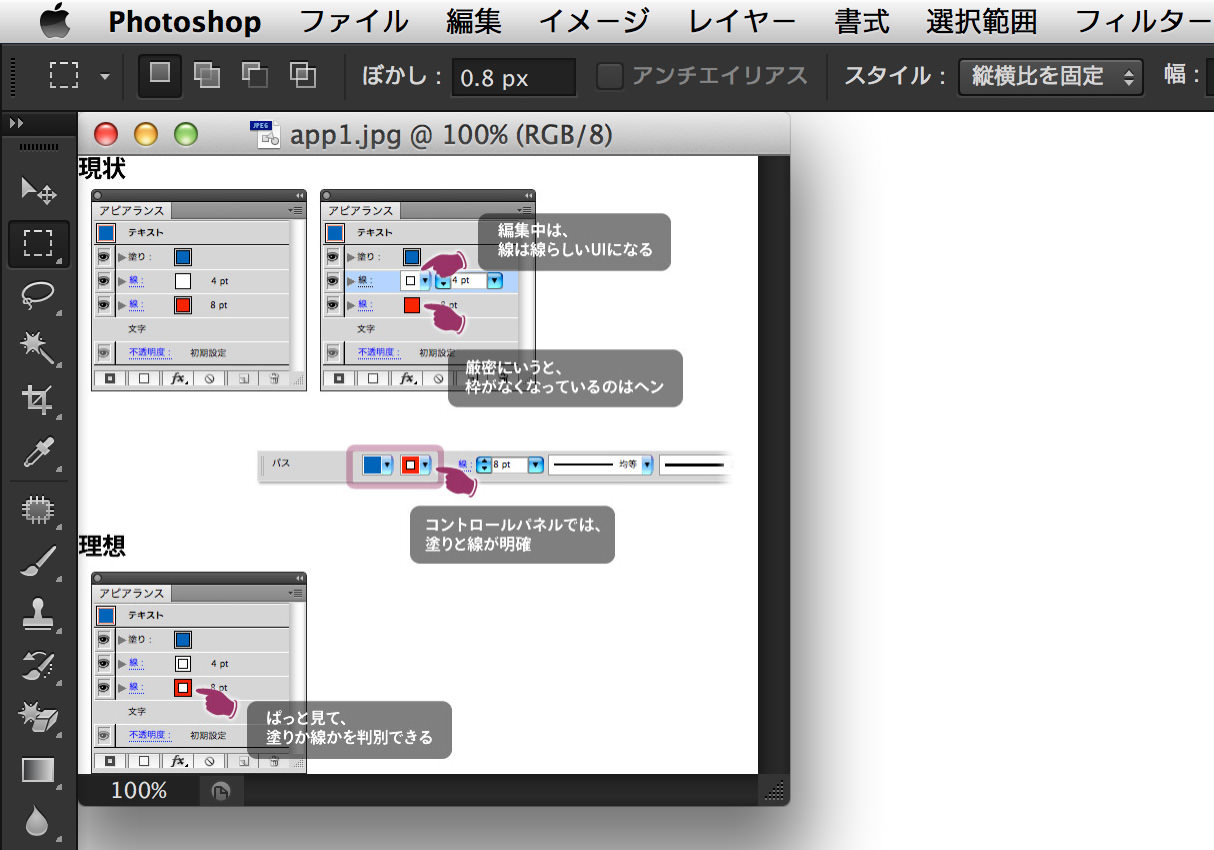This screenshot has width=1214, height=850.
Task: Select the Patch healing tool
Action: click(38, 511)
